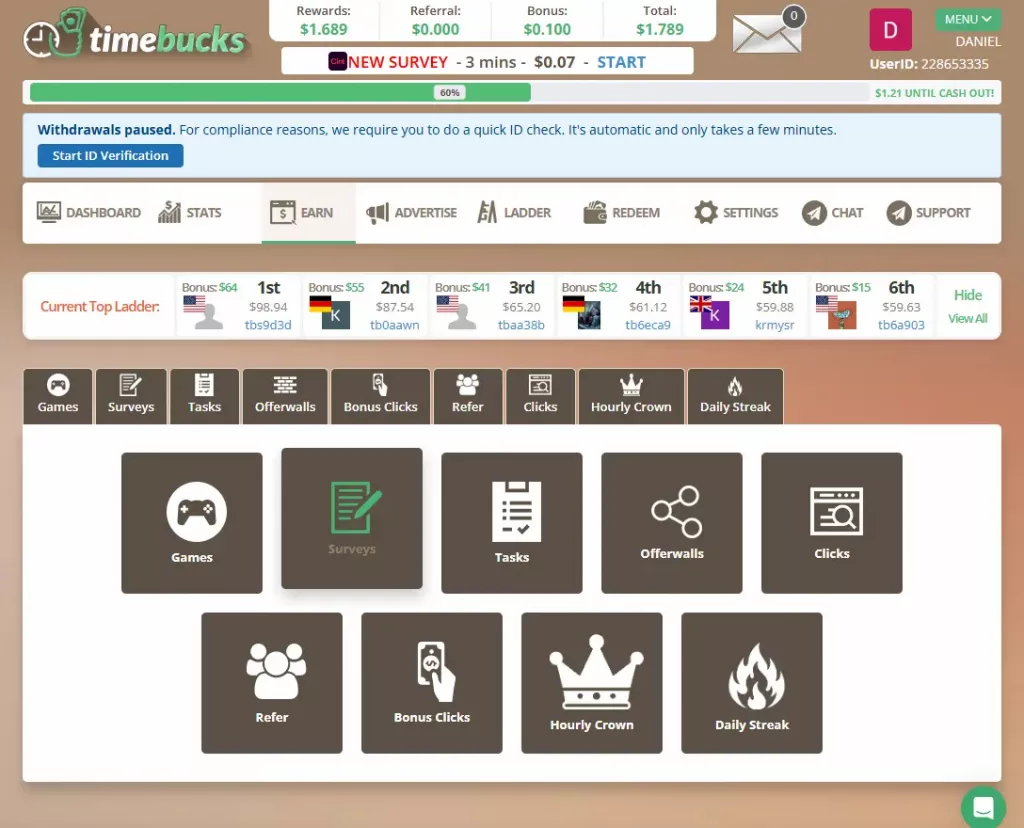Click the 4th place user avatar
1024x828 pixels.
[x=589, y=315]
